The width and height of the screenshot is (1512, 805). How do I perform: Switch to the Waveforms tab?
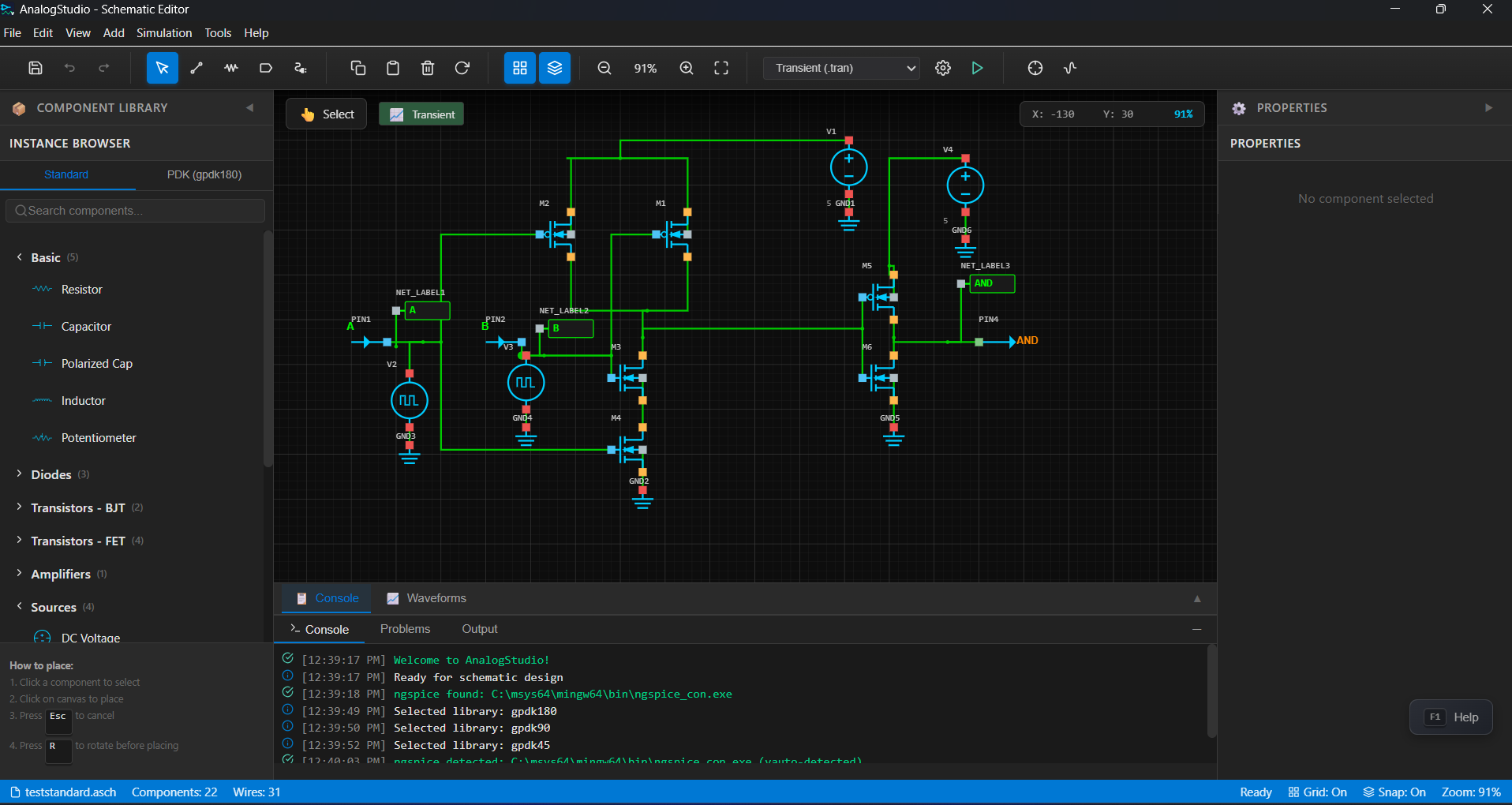pyautogui.click(x=427, y=598)
